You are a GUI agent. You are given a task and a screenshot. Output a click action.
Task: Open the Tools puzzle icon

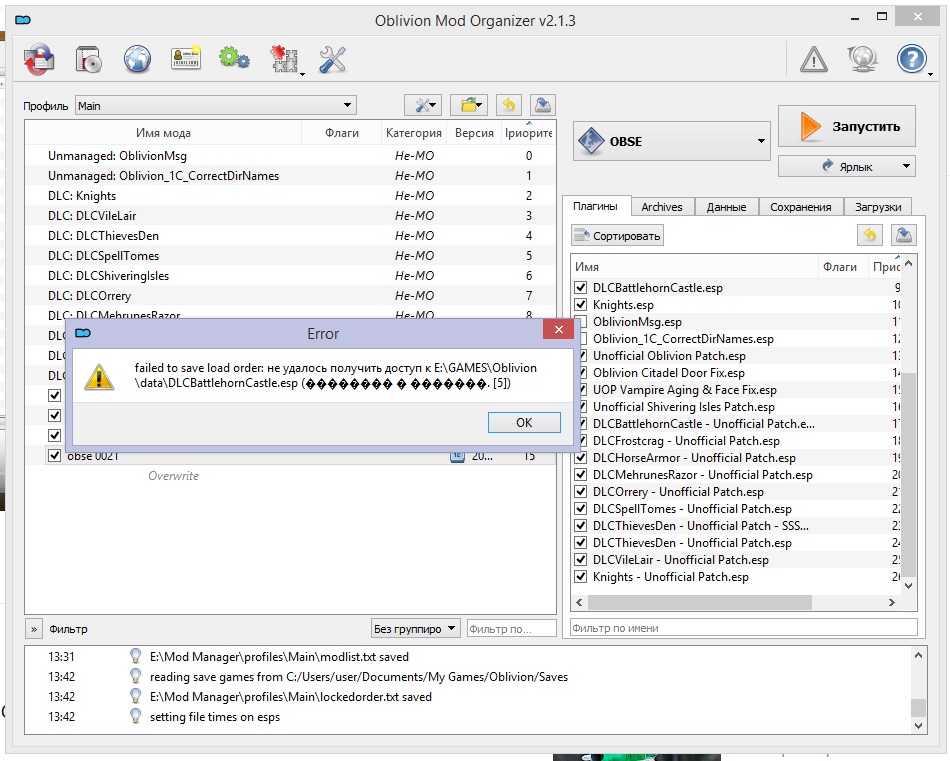point(284,59)
